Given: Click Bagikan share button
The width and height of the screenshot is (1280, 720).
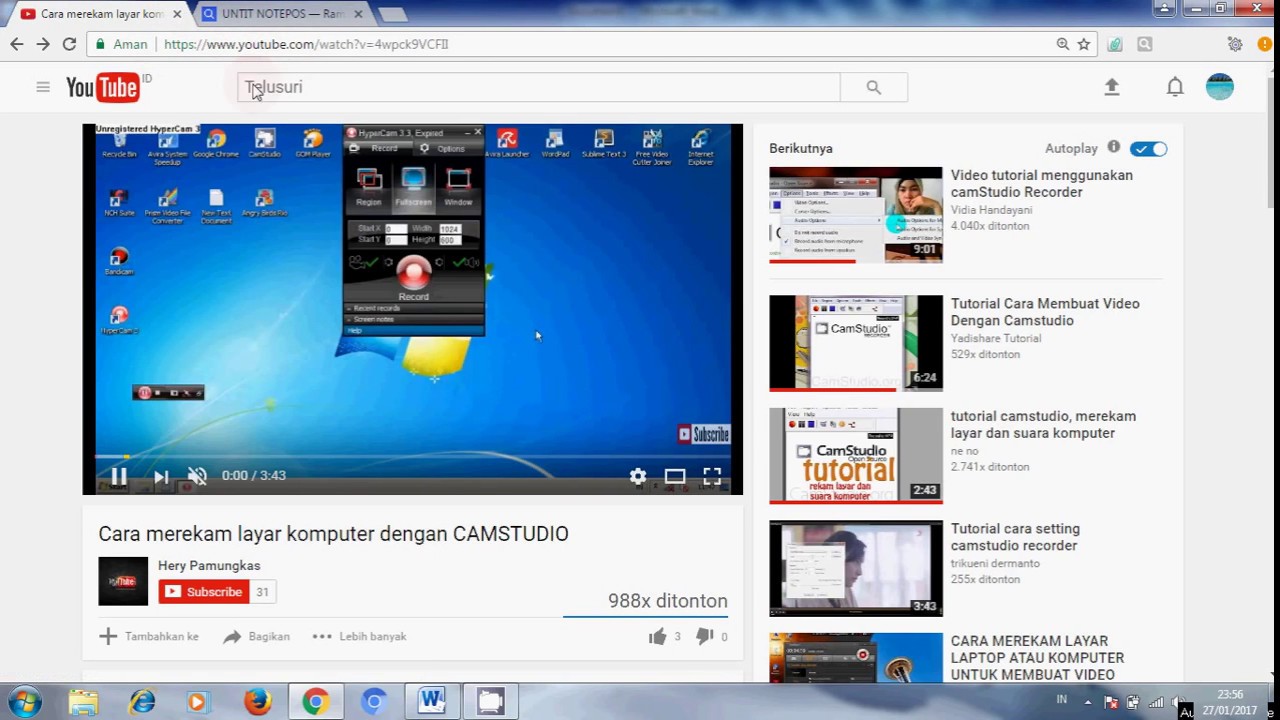Looking at the screenshot, I should click(256, 636).
